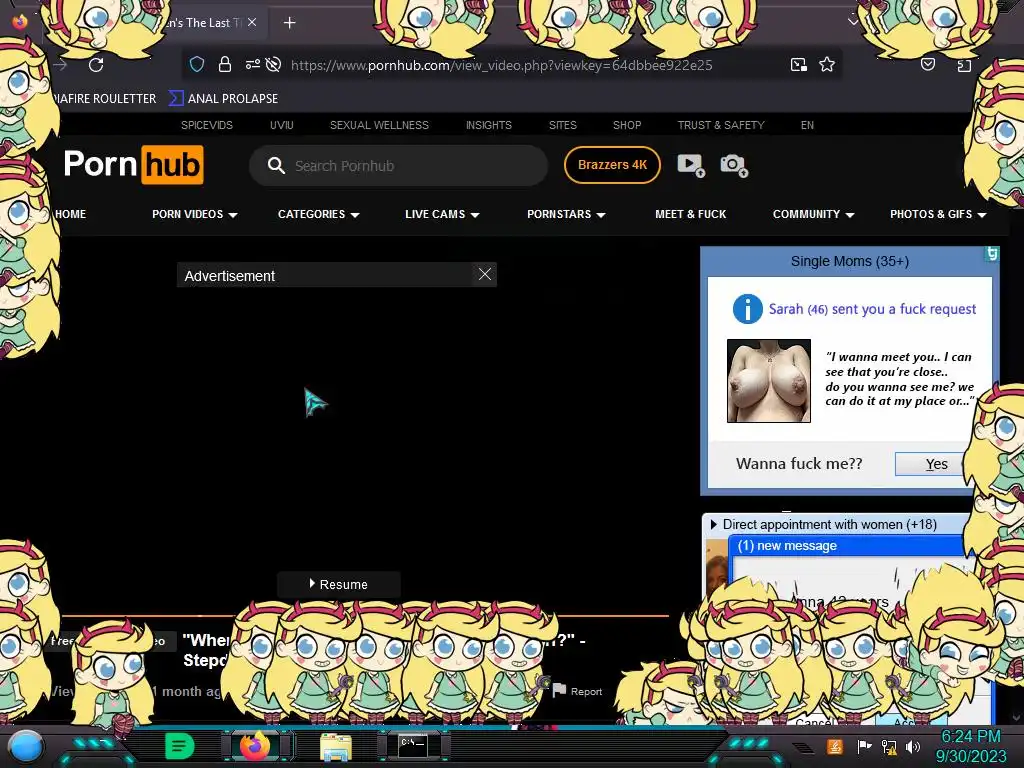Image resolution: width=1024 pixels, height=768 pixels.
Task: Click the Resume playback button
Action: coord(339,584)
